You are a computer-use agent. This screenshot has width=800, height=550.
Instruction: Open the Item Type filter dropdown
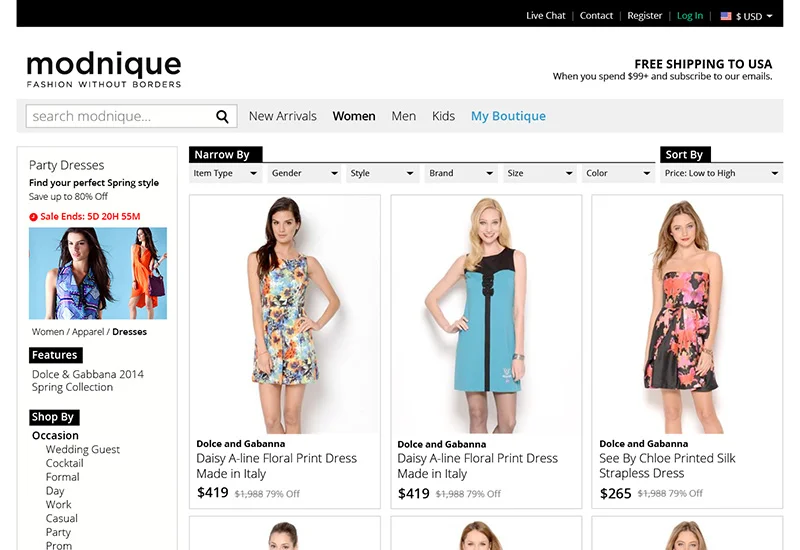225,173
